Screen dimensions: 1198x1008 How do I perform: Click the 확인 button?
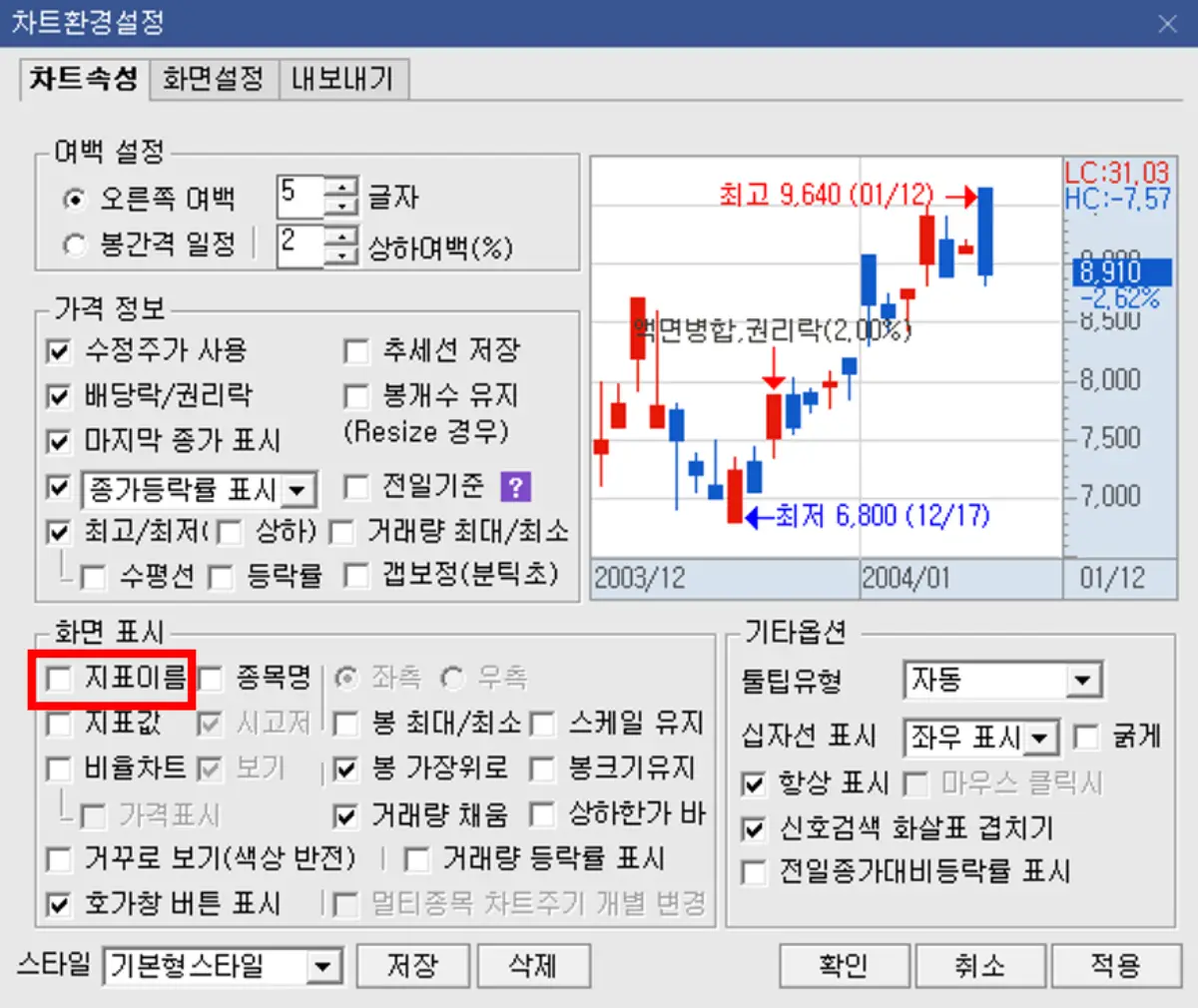(x=844, y=965)
